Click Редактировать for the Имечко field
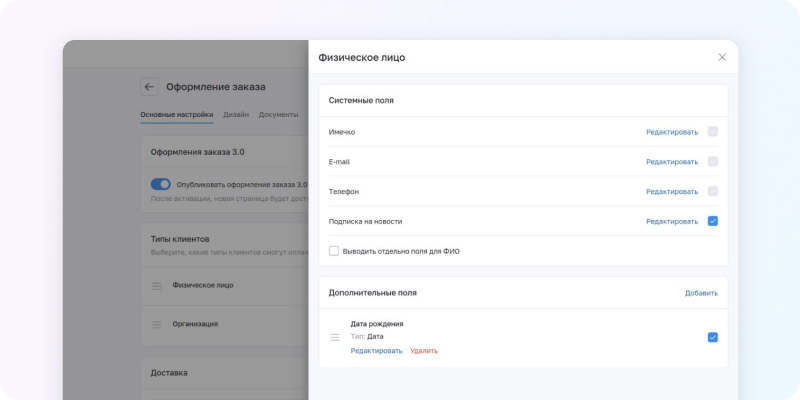The width and height of the screenshot is (800, 400). tap(672, 132)
